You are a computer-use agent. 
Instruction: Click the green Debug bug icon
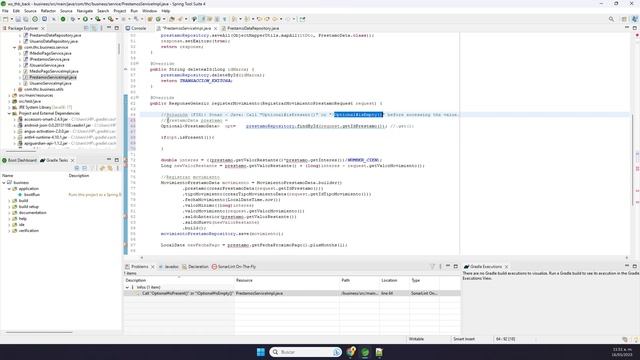(x=73, y=19)
